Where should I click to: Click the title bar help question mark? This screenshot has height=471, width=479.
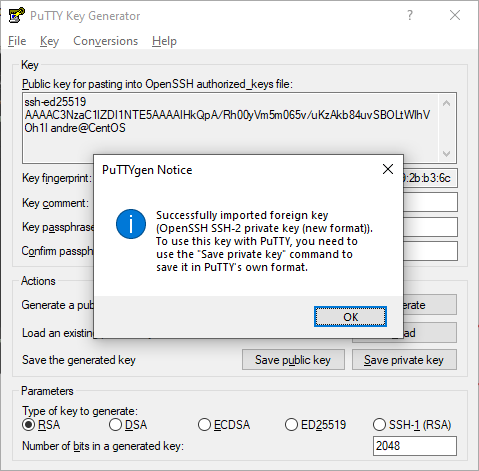(x=410, y=15)
